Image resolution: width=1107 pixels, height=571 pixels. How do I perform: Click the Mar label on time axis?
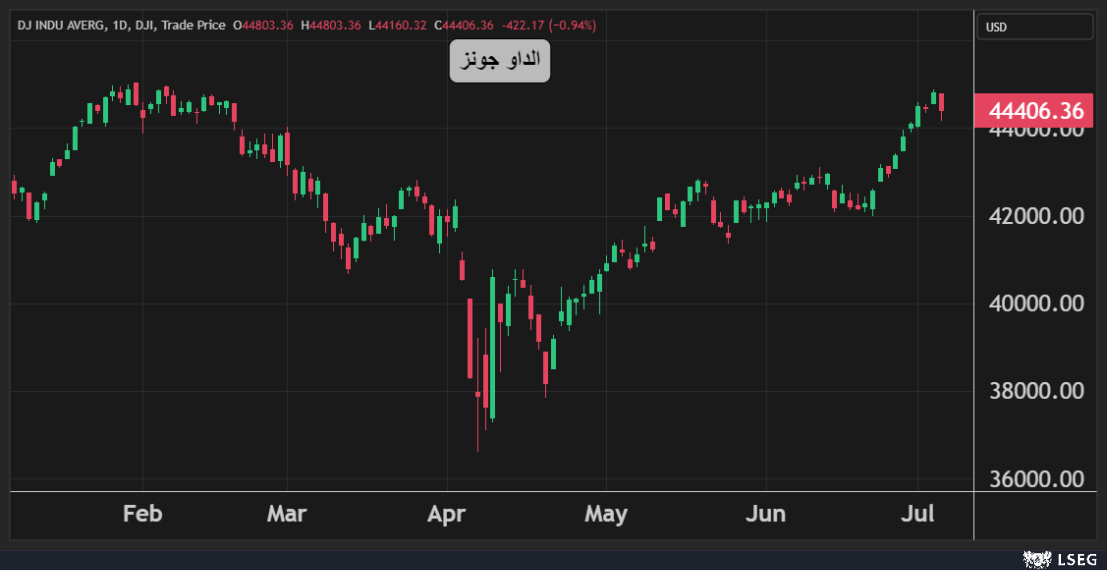click(x=287, y=514)
